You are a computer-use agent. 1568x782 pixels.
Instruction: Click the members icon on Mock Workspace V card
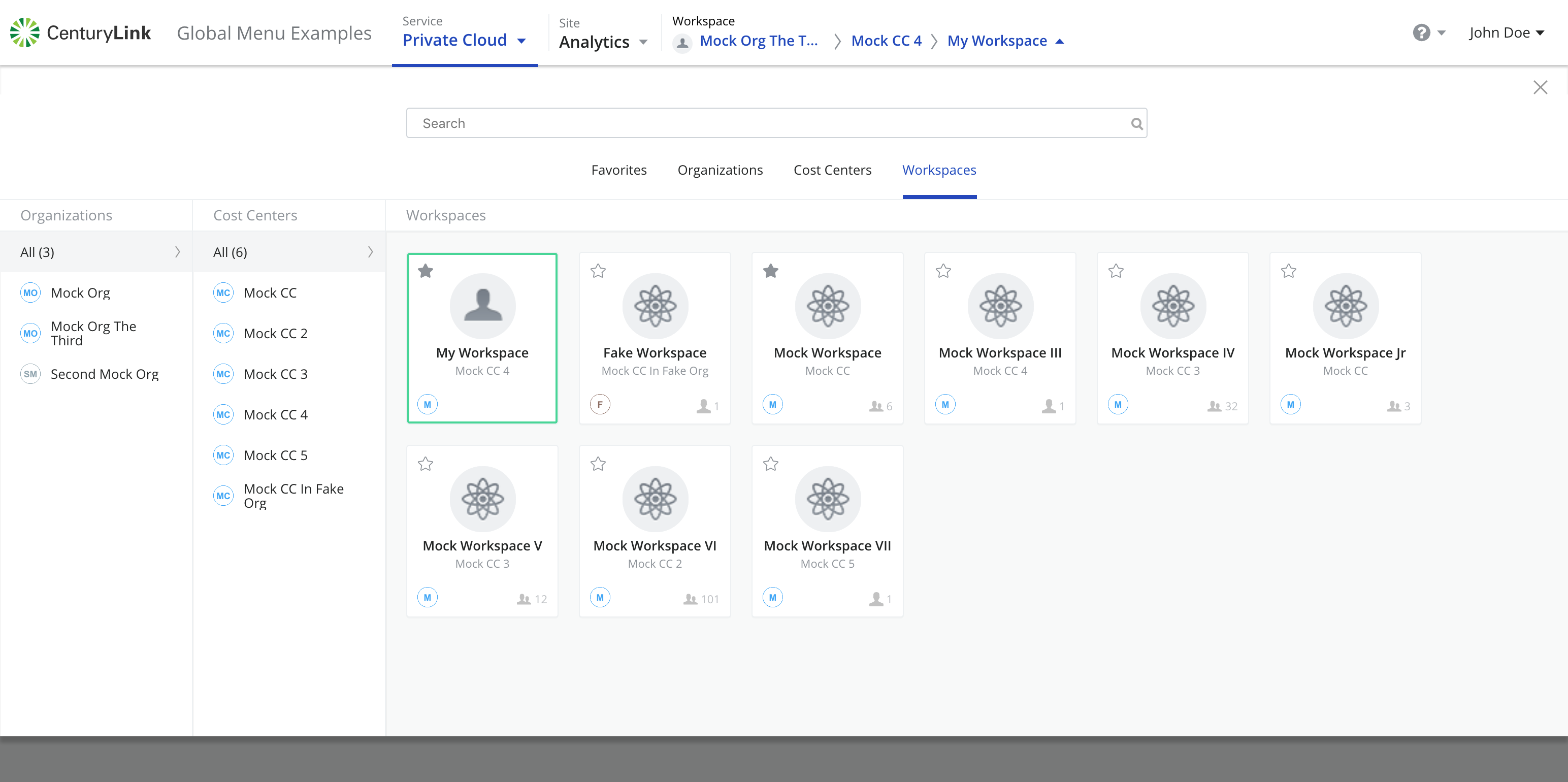click(524, 599)
